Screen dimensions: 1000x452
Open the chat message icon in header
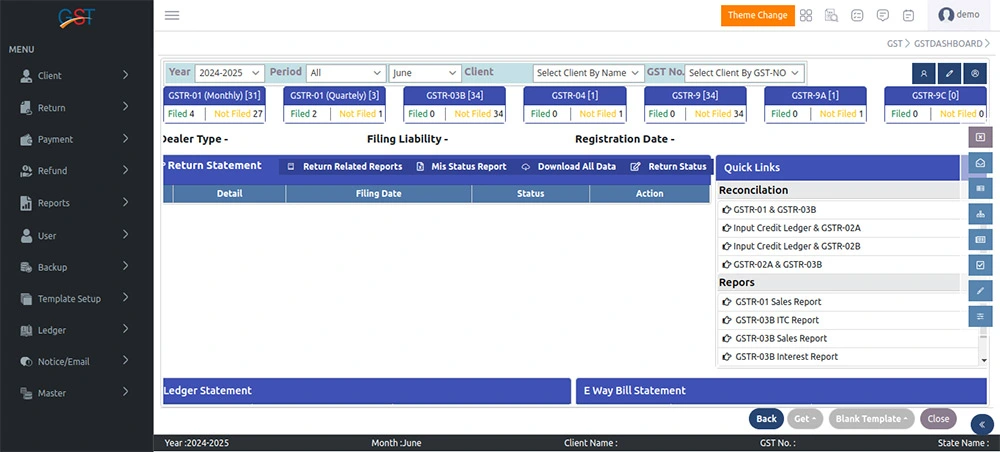pos(882,15)
